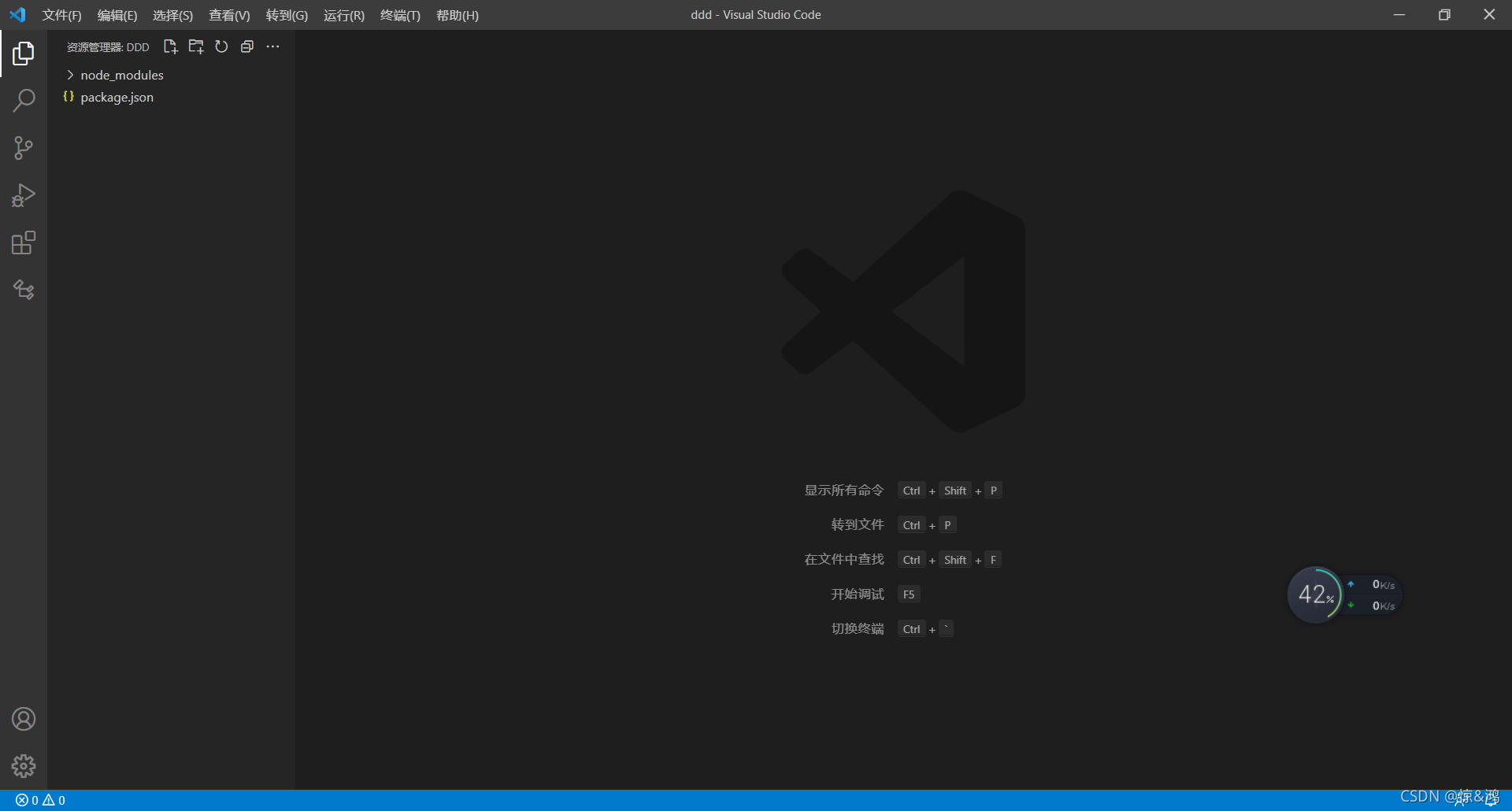This screenshot has height=811, width=1512.
Task: Open the 选择(S) menu
Action: [x=172, y=15]
